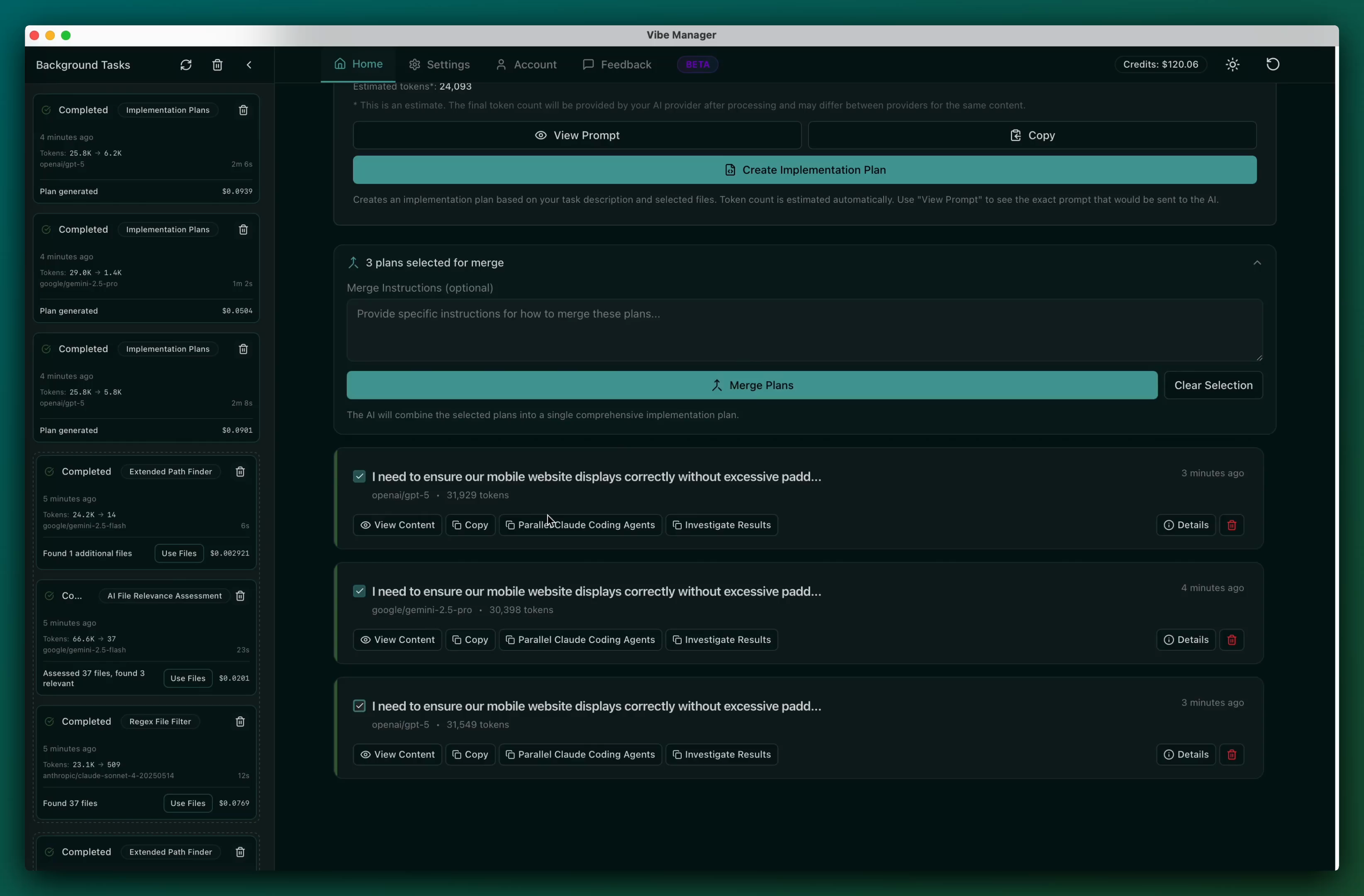
Task: Delete the 31,929 tokens plan with red trash
Action: 1232,525
